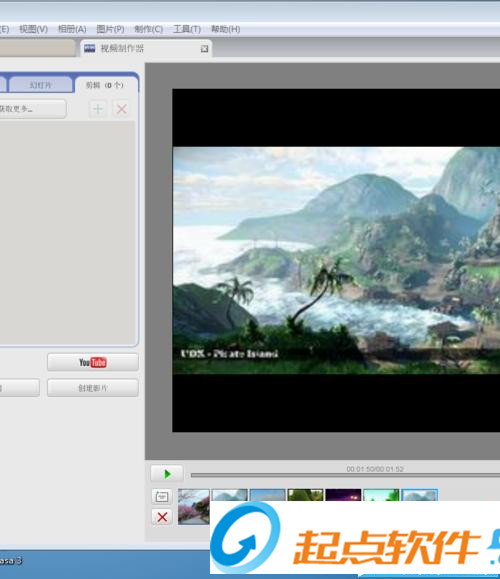The width and height of the screenshot is (500, 579).
Task: Select the cherry blossom path thumbnail
Action: (194, 506)
